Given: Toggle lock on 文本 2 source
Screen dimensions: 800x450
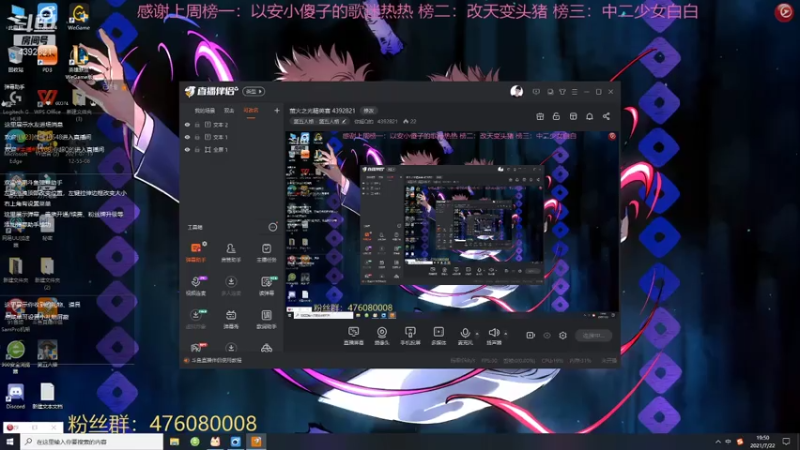Looking at the screenshot, I should [197, 124].
